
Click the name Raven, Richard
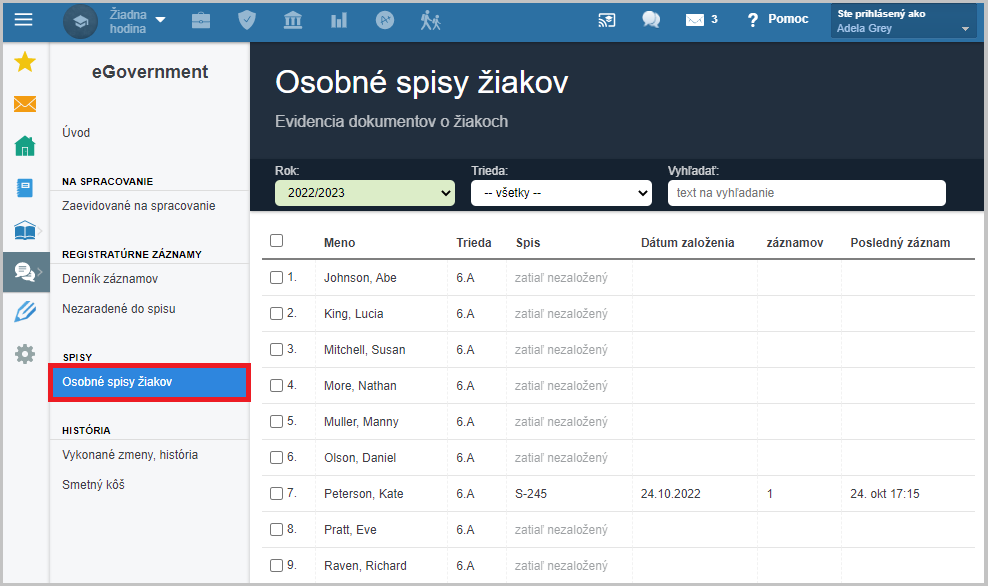[x=365, y=566]
